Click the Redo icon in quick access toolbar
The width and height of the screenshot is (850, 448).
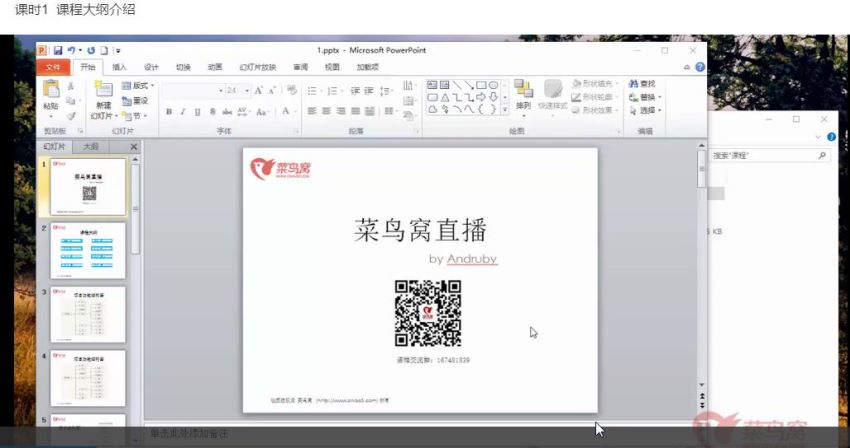91,50
